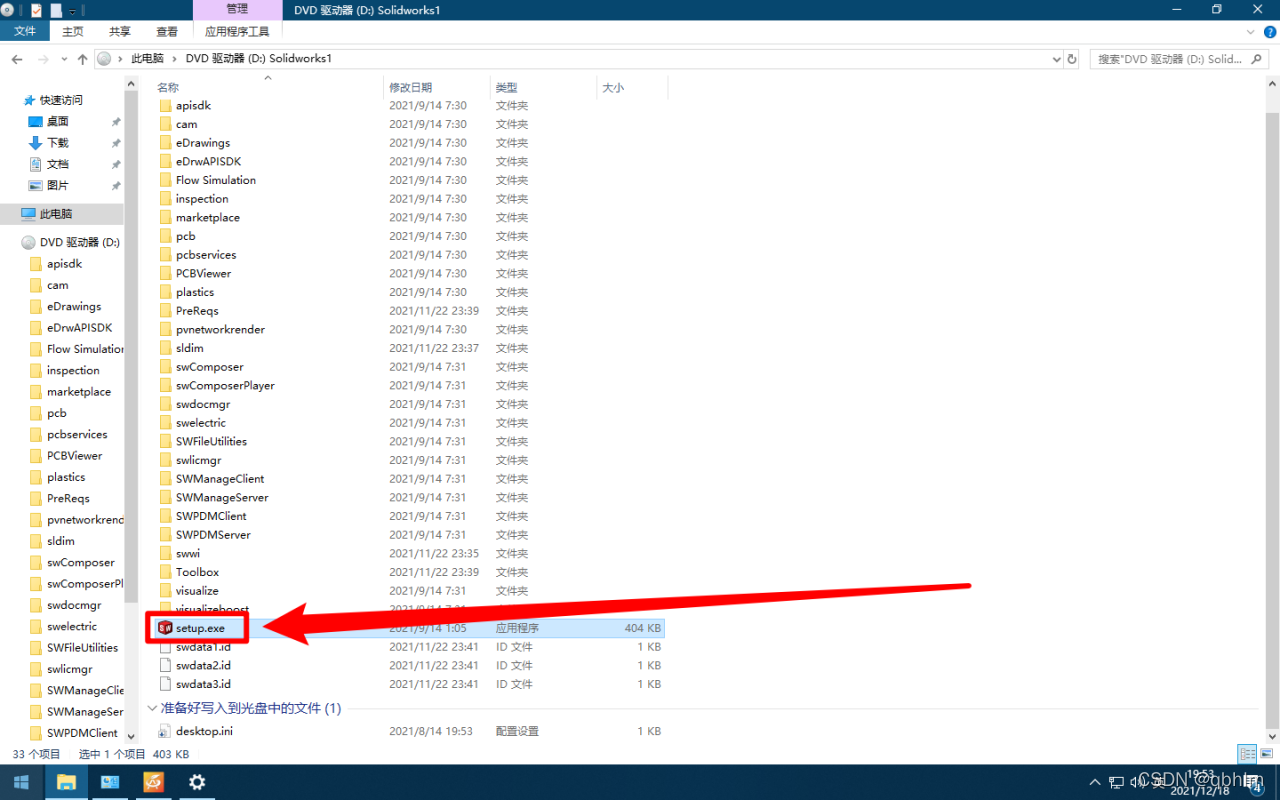Screen dimensions: 1280x800
Task: Click the Pictures icon in Quick access
Action: (x=36, y=185)
